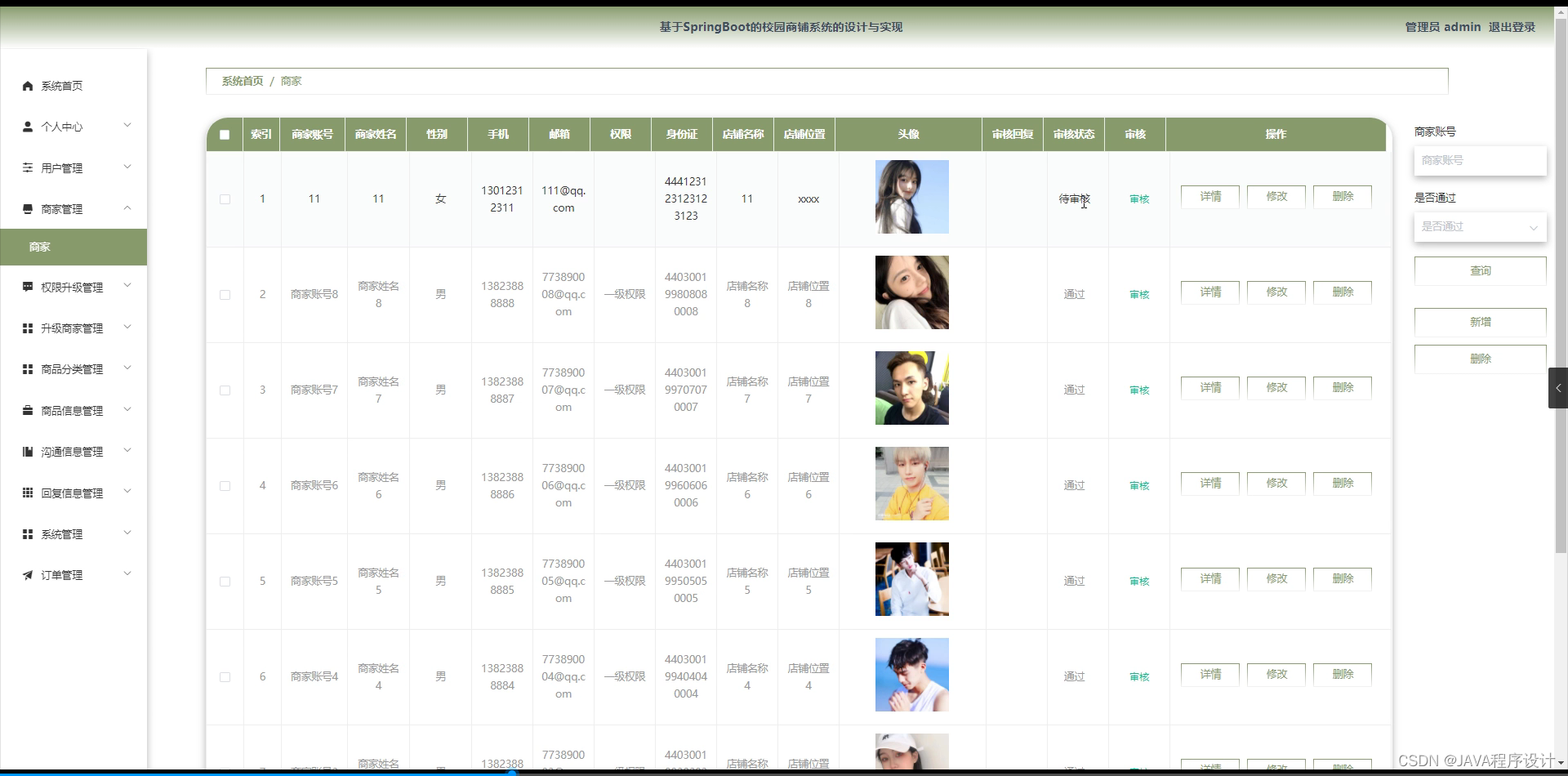Viewport: 1568px width, 776px height.
Task: Click the chart icon beside 沟通信息管理
Action: (x=28, y=452)
